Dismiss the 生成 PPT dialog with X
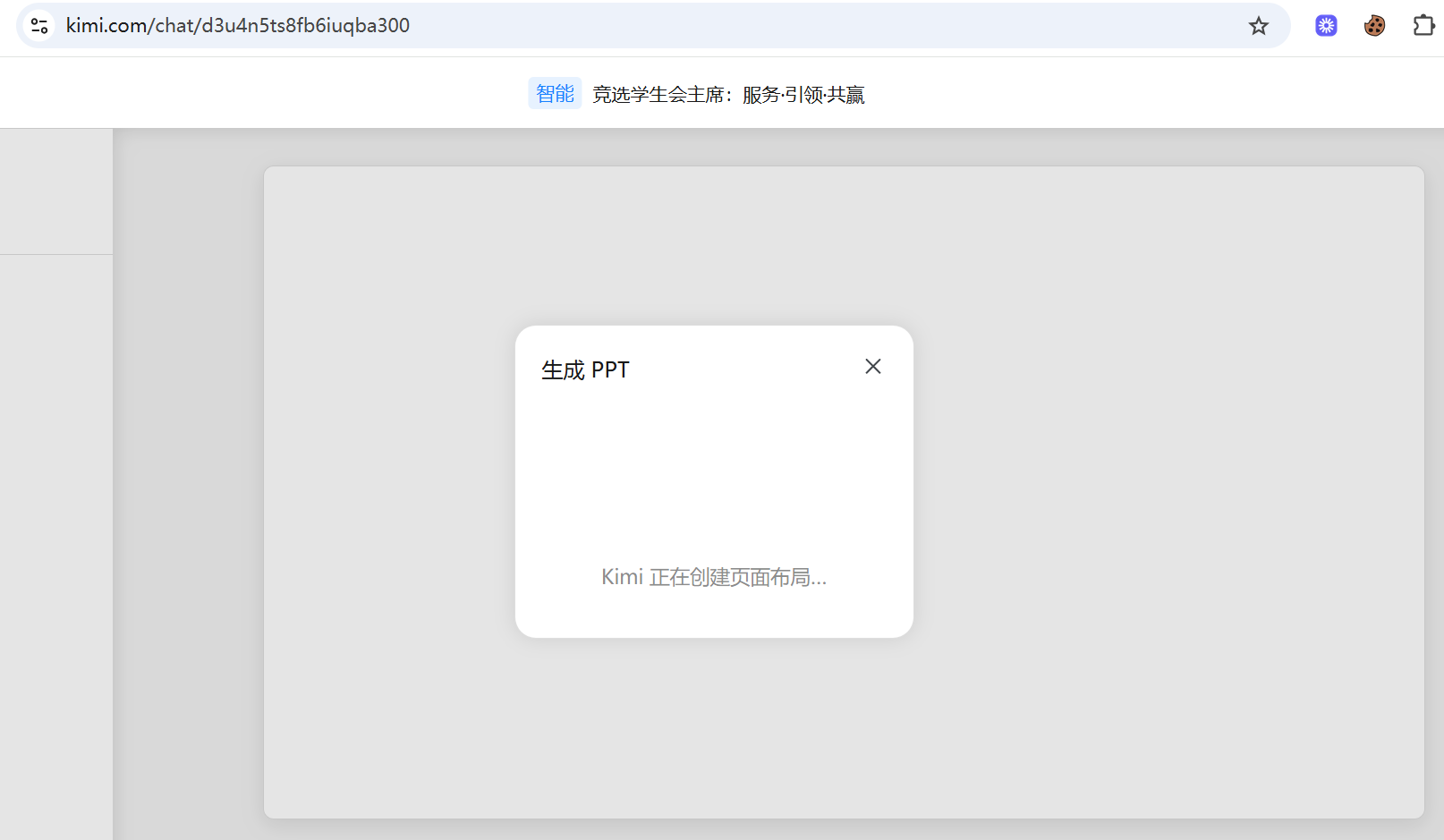 pos(872,366)
